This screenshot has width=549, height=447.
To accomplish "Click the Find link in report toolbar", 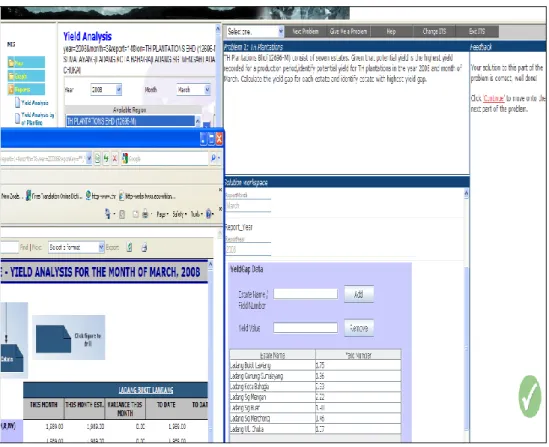I will coord(24,247).
